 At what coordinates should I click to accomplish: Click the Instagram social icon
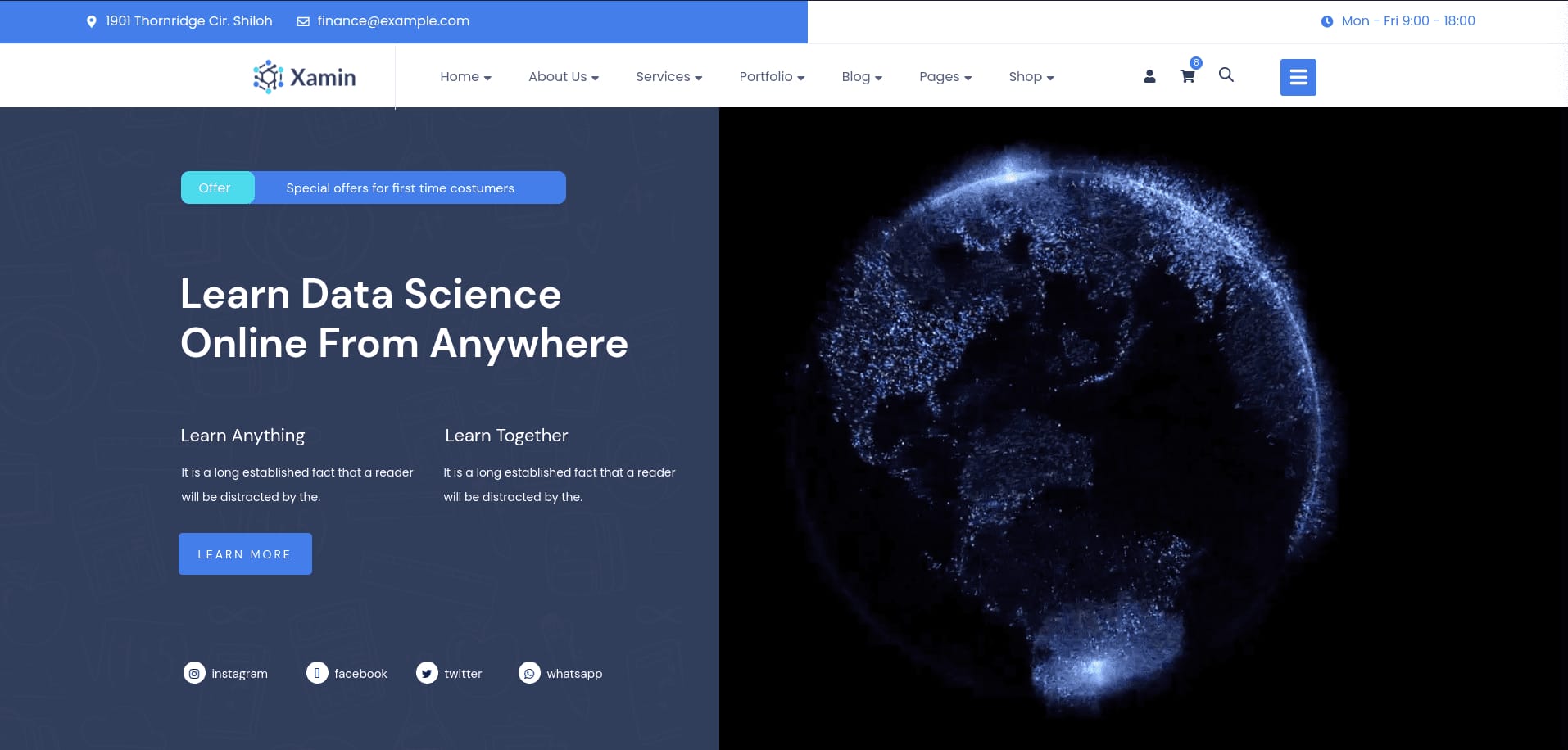coord(194,673)
